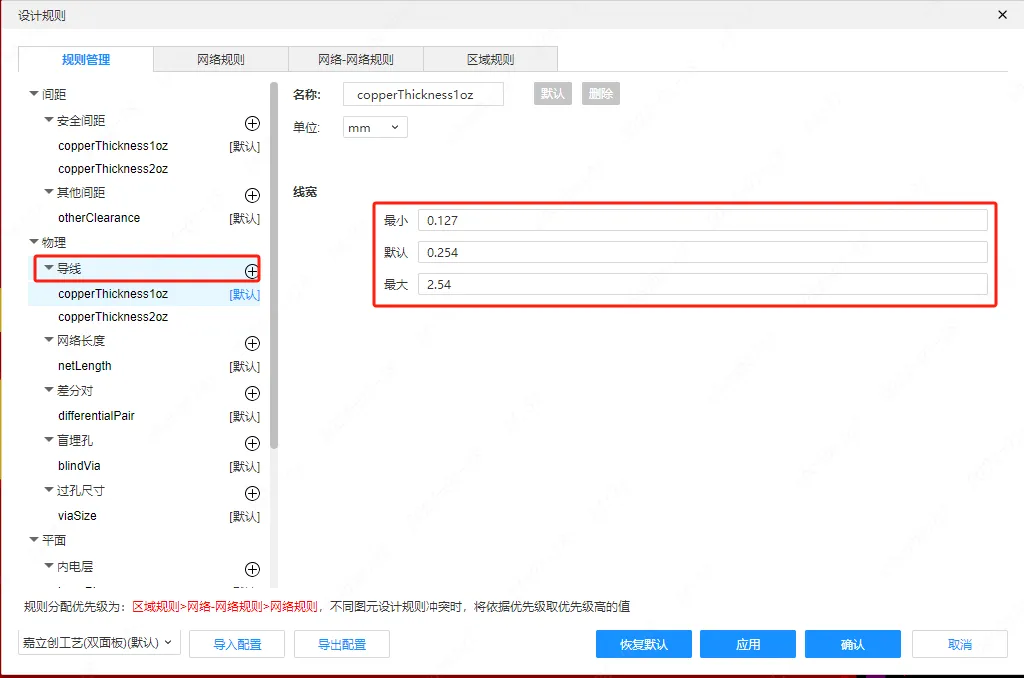Select copperThickness2oz under 导线
Viewport: 1024px width, 678px height.
click(113, 317)
